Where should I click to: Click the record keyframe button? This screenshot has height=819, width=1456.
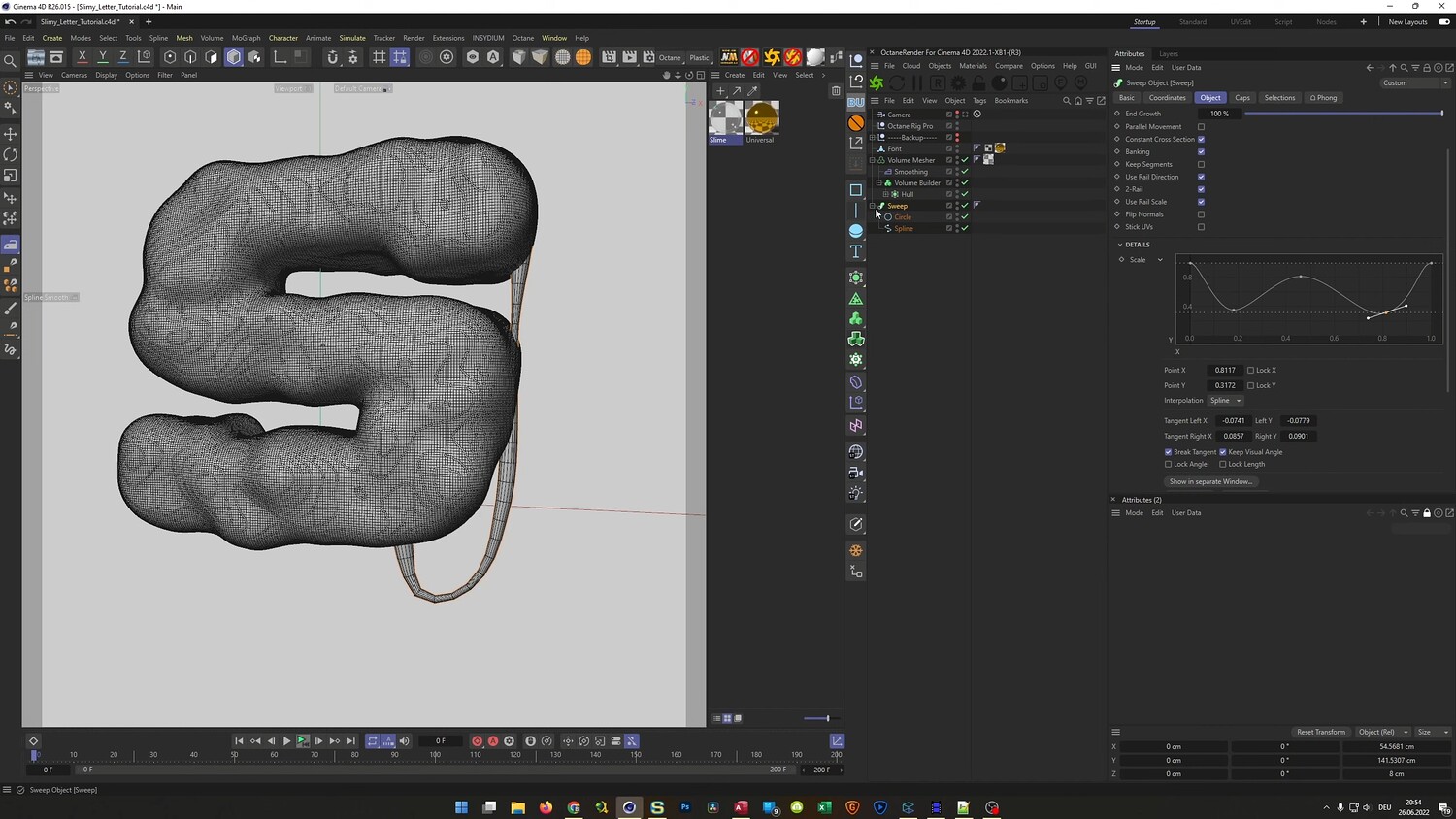point(477,741)
